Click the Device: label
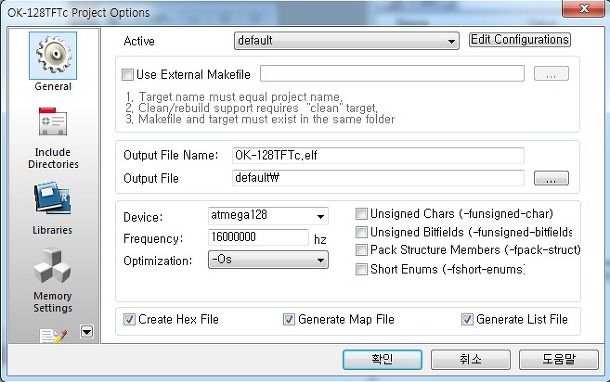Screen dimensions: 610x382 143,217
